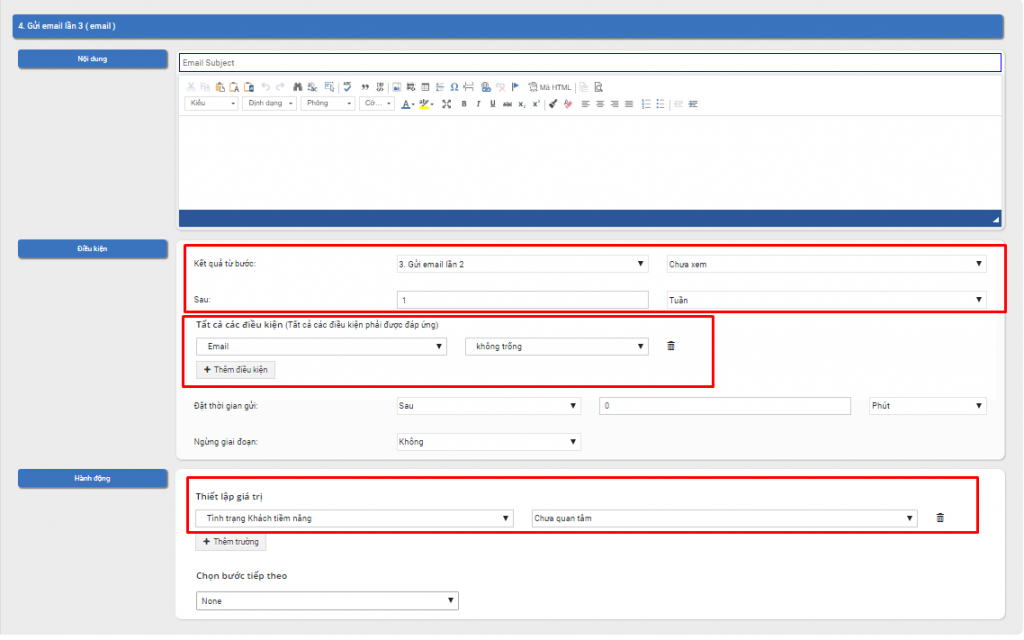Open Find using binoculars icon
1024x640 pixels.
pos(297,87)
